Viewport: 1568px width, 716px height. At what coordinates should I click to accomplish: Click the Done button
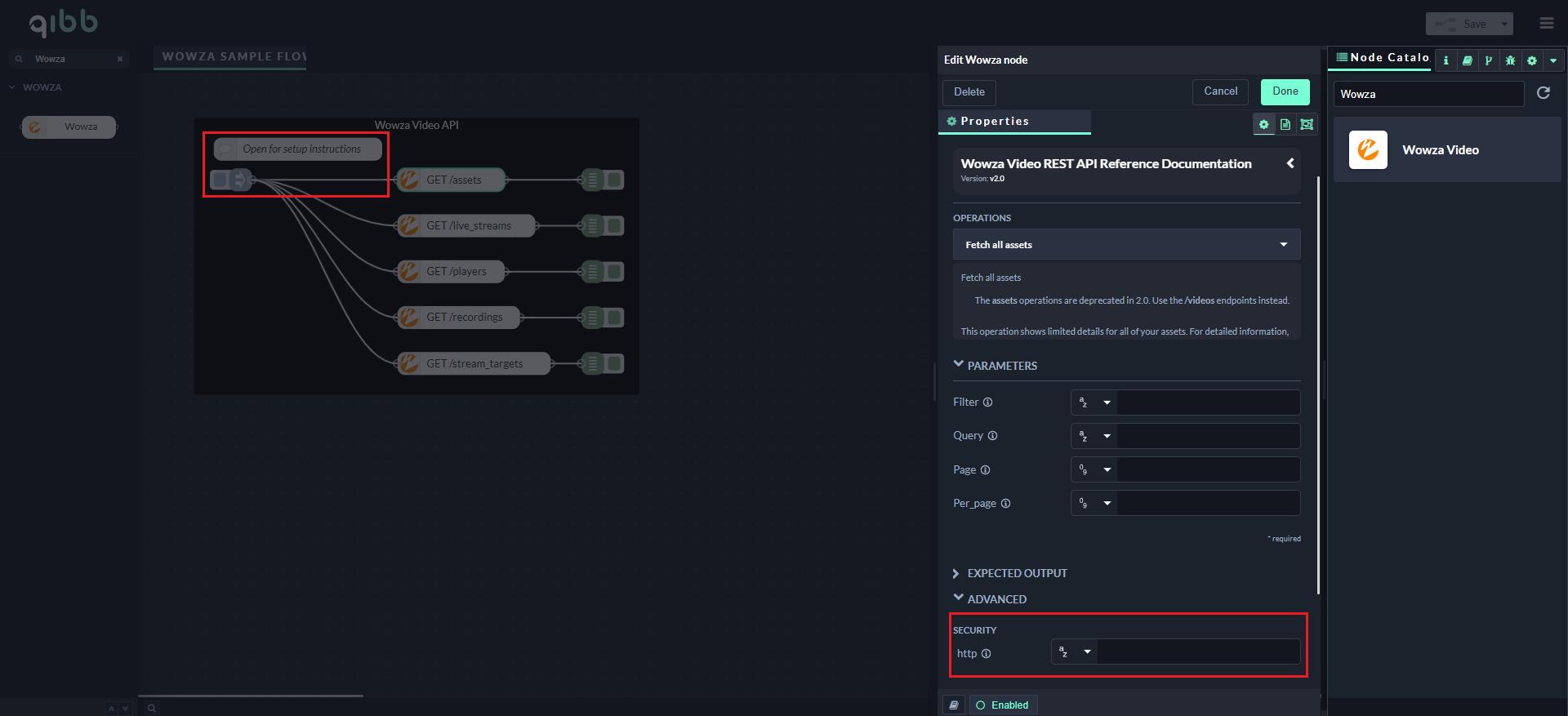[1285, 91]
